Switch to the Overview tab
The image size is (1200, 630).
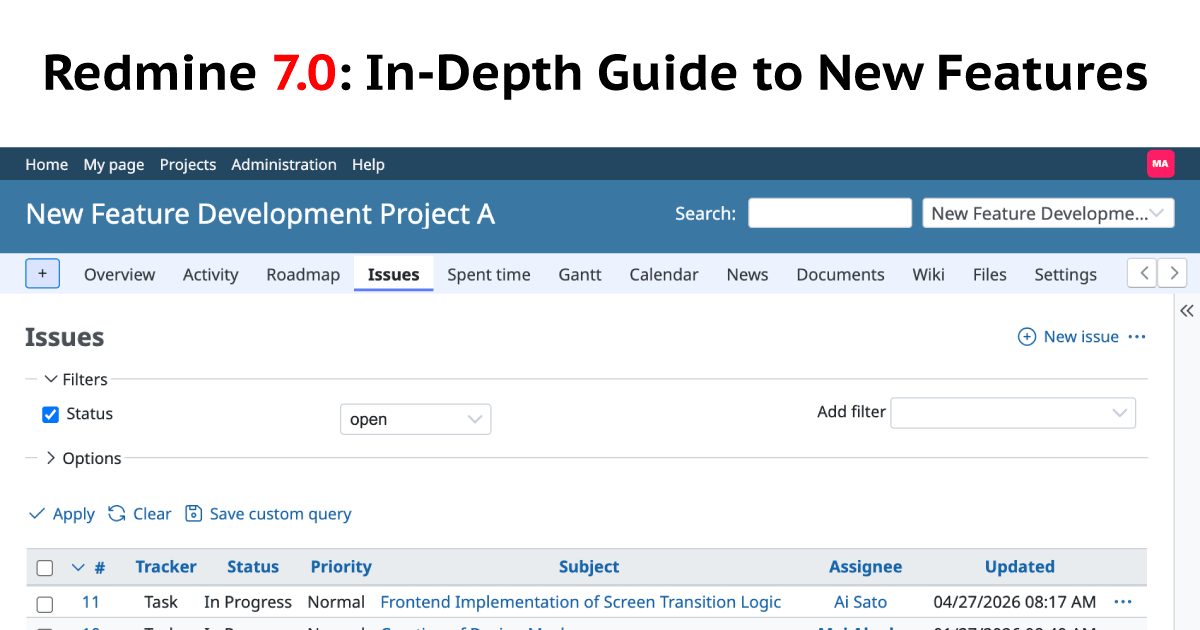pyautogui.click(x=119, y=275)
